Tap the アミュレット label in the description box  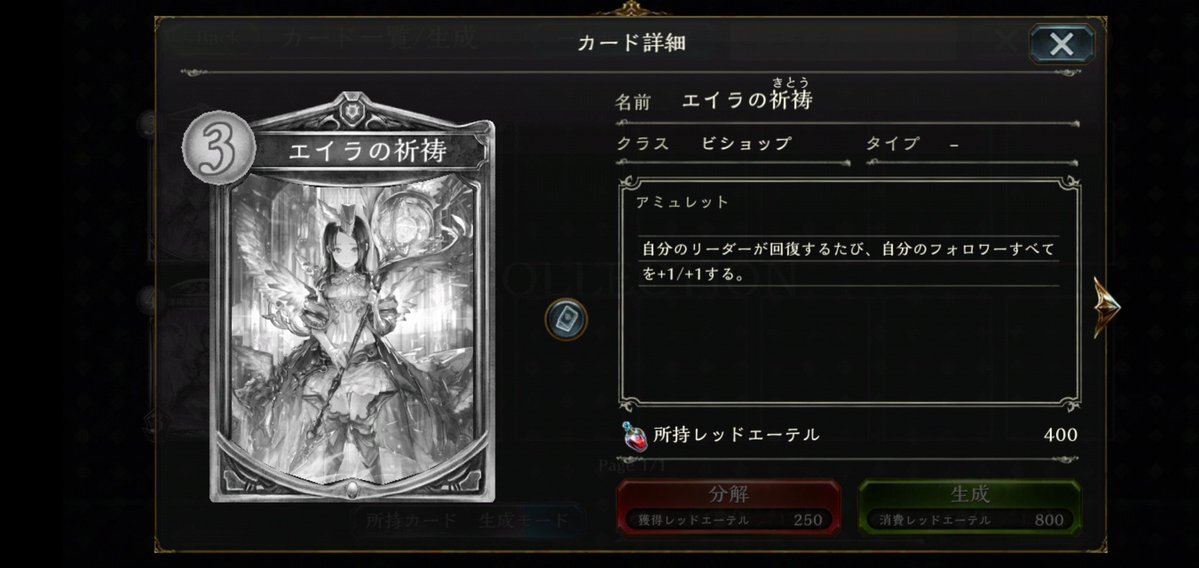(x=682, y=203)
